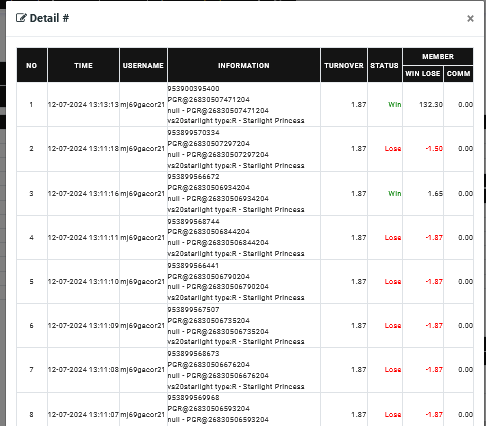Viewport: 486px width, 426px height.
Task: Click the Starlight Princess line in row 7
Action: pyautogui.click(x=236, y=386)
